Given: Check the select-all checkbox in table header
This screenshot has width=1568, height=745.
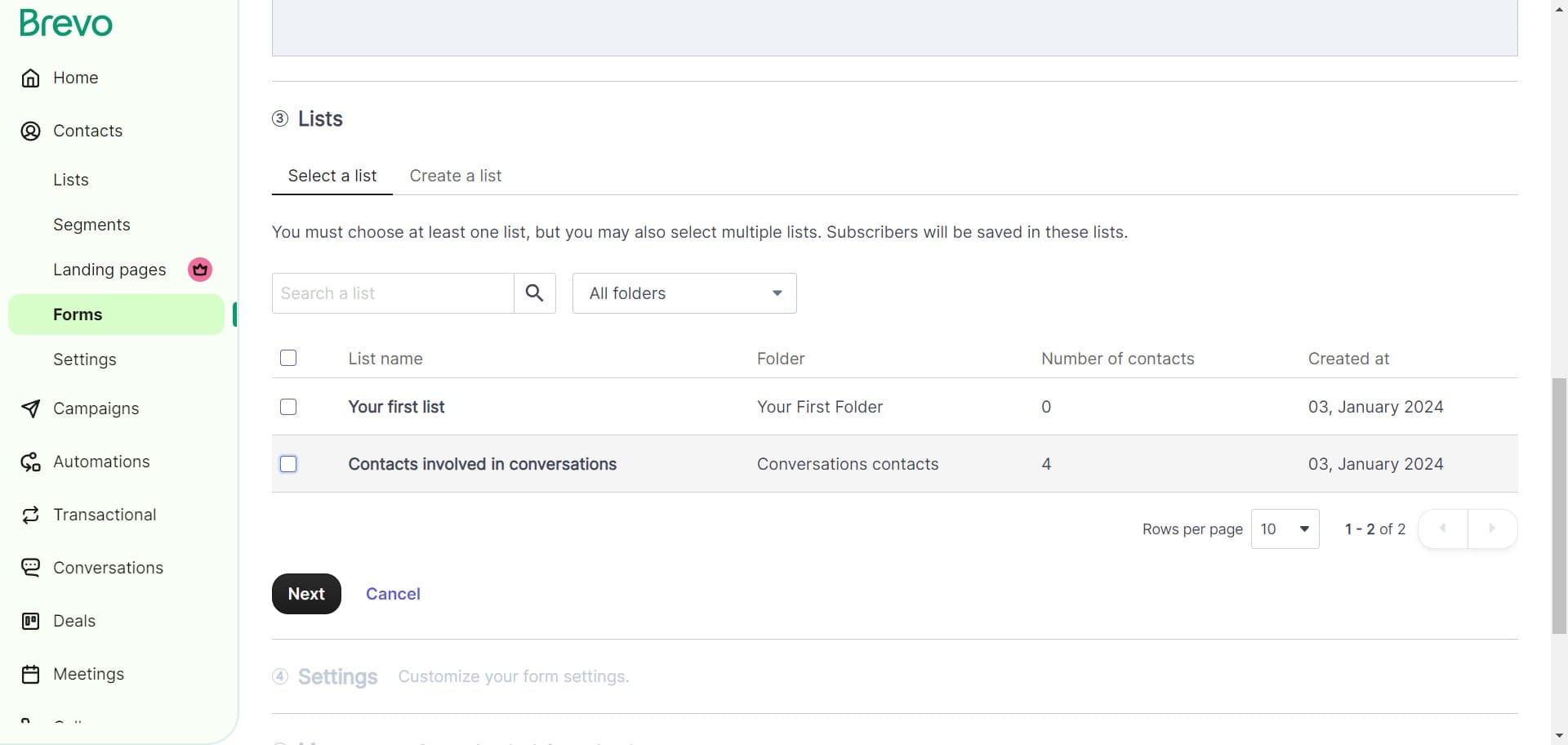Looking at the screenshot, I should tap(287, 358).
